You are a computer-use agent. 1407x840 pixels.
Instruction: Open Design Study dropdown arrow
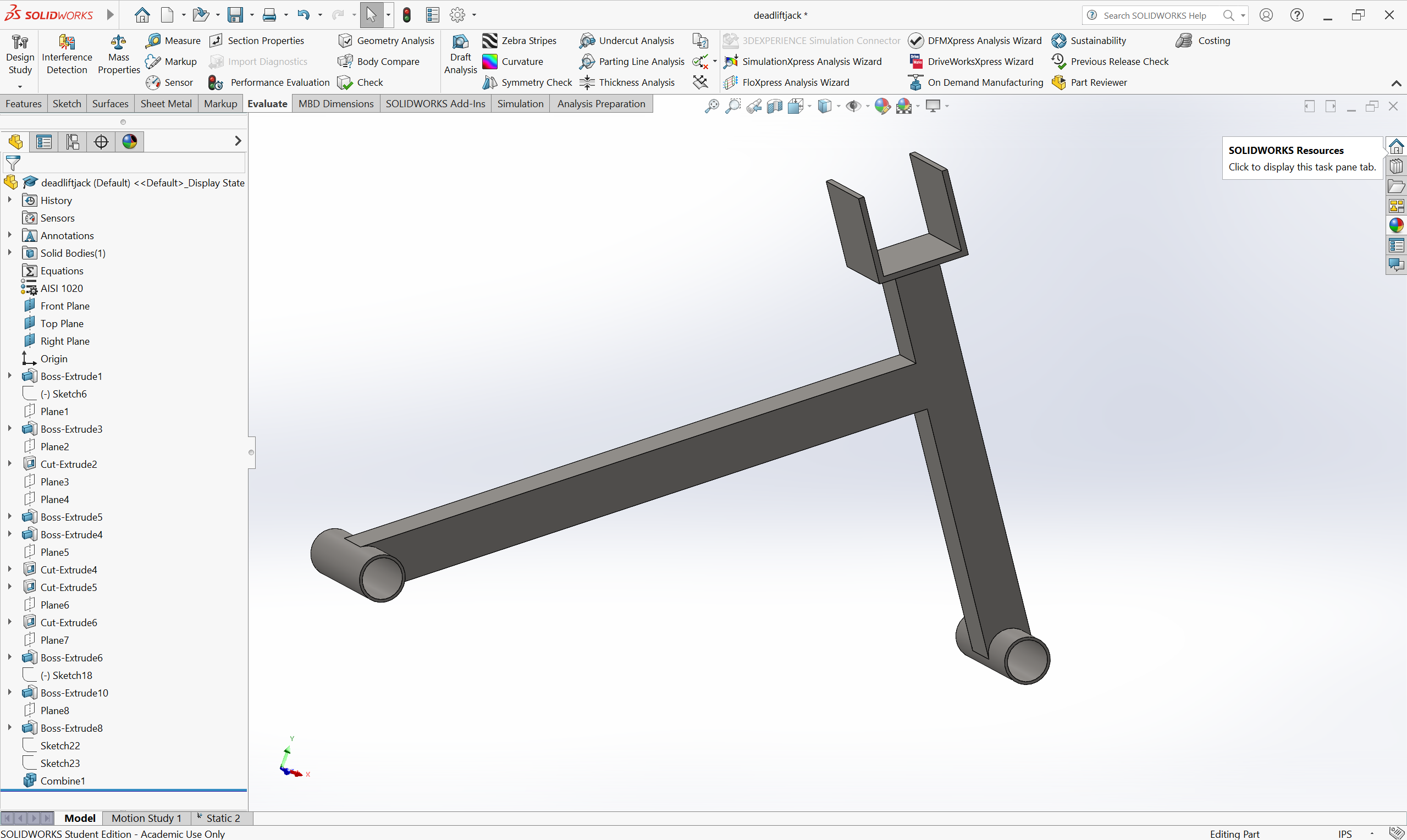pyautogui.click(x=20, y=87)
